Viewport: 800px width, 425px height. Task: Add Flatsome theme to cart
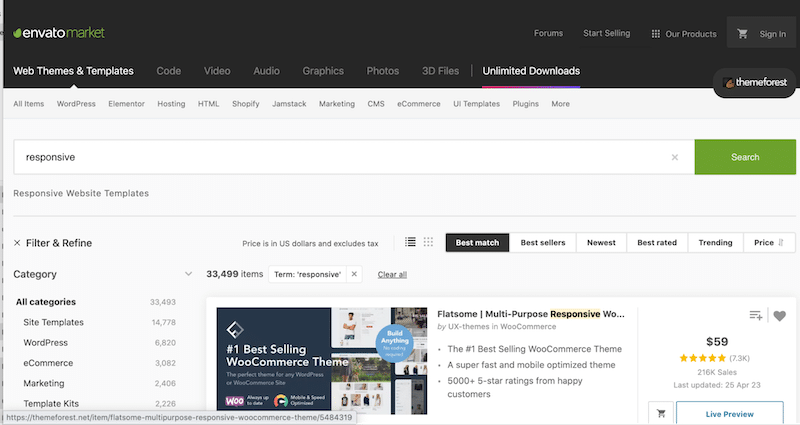[661, 412]
